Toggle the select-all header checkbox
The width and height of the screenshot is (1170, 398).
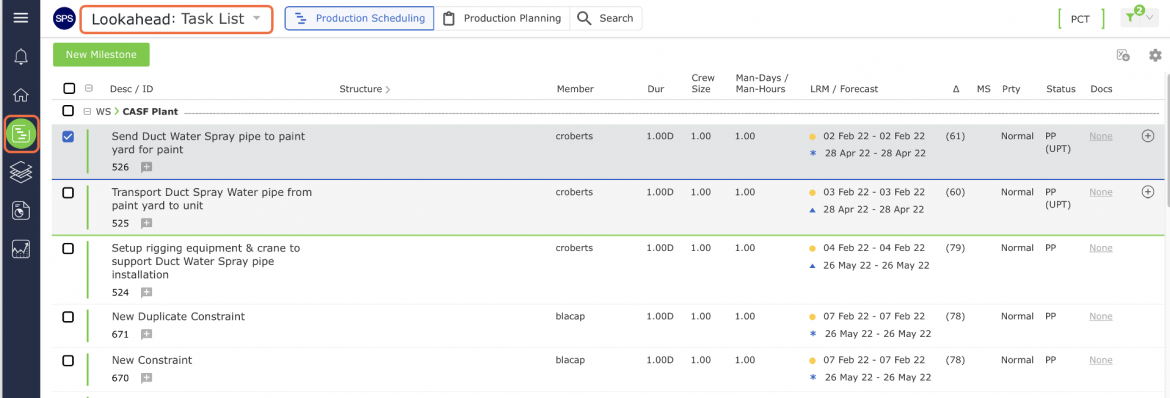coord(69,89)
